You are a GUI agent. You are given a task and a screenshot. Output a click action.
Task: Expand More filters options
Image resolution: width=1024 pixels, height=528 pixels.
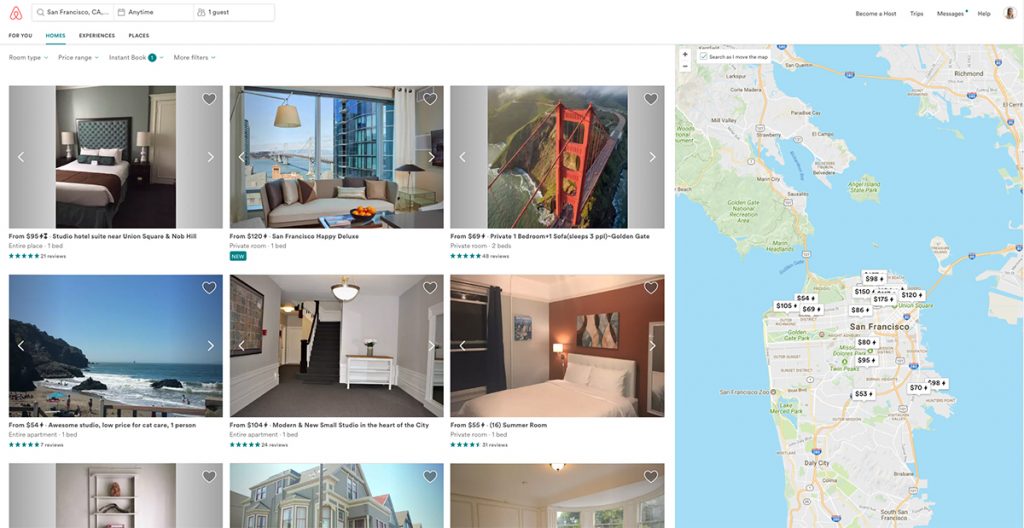pos(195,58)
